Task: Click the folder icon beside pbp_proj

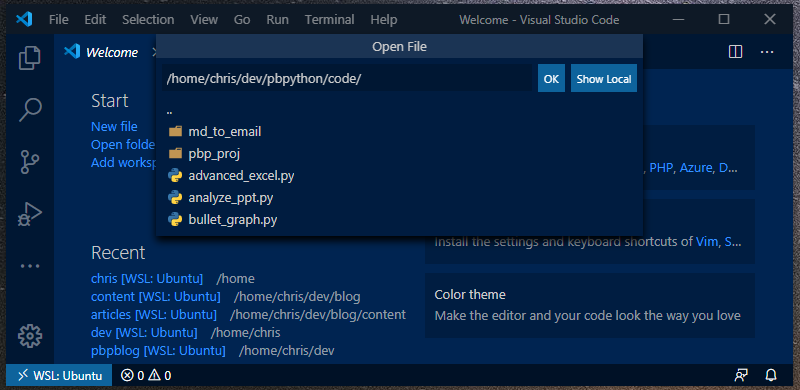Action: point(175,154)
